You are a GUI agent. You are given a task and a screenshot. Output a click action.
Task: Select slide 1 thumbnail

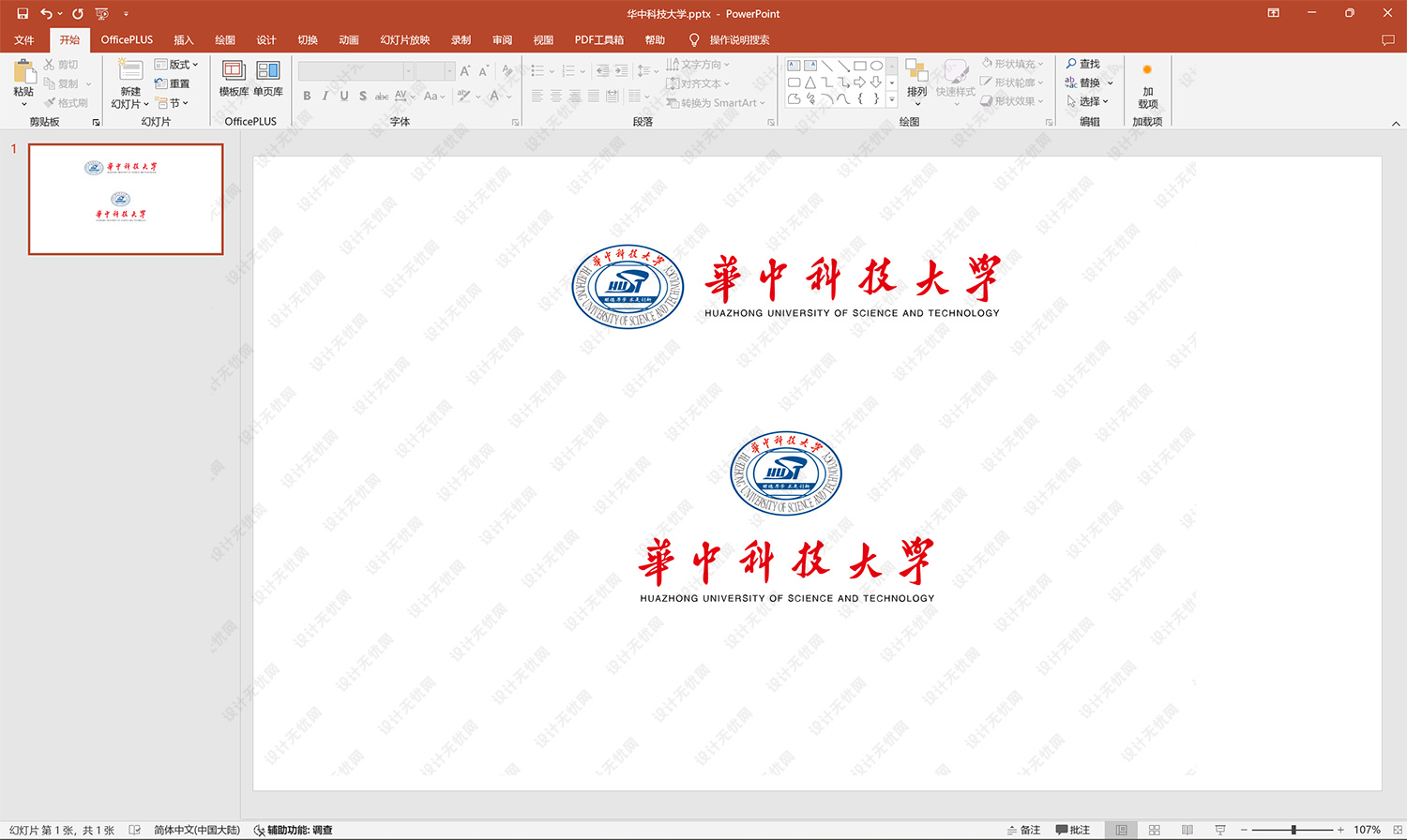(x=126, y=199)
